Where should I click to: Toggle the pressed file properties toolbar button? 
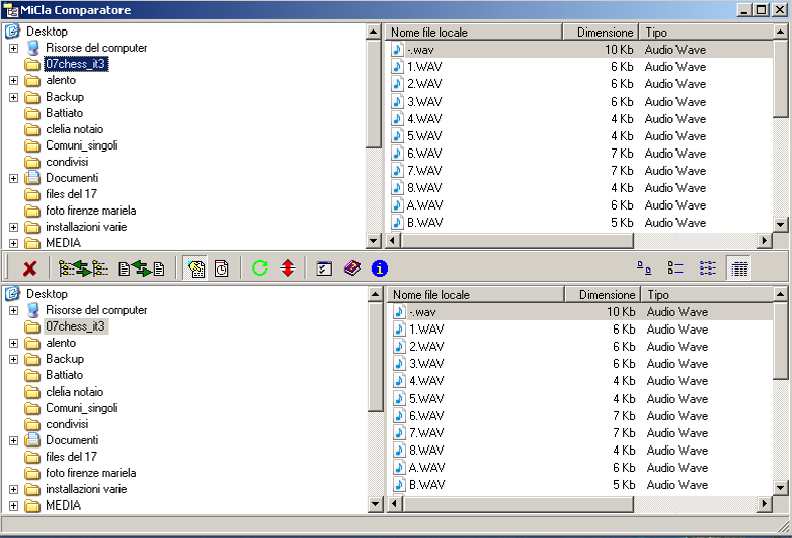coord(195,268)
